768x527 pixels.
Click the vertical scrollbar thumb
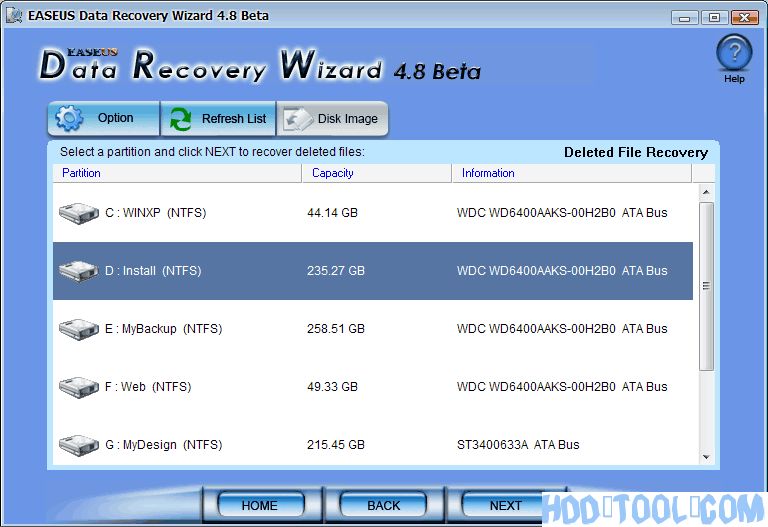(706, 286)
